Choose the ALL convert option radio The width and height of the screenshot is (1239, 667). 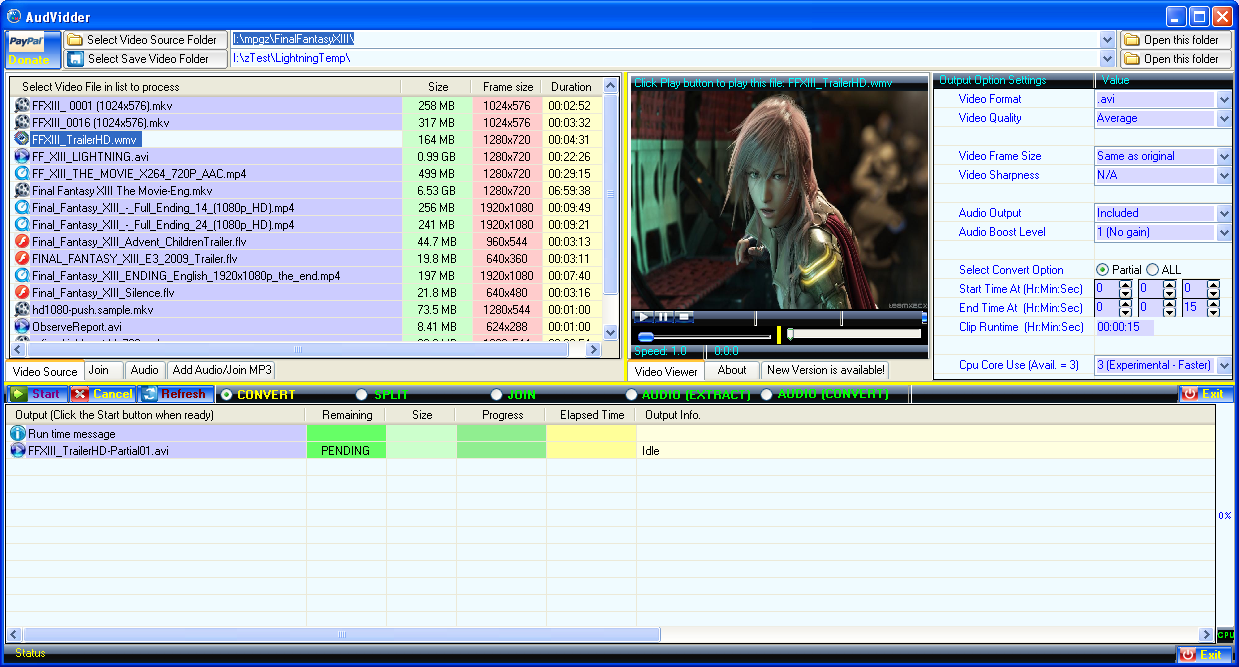coord(1152,270)
